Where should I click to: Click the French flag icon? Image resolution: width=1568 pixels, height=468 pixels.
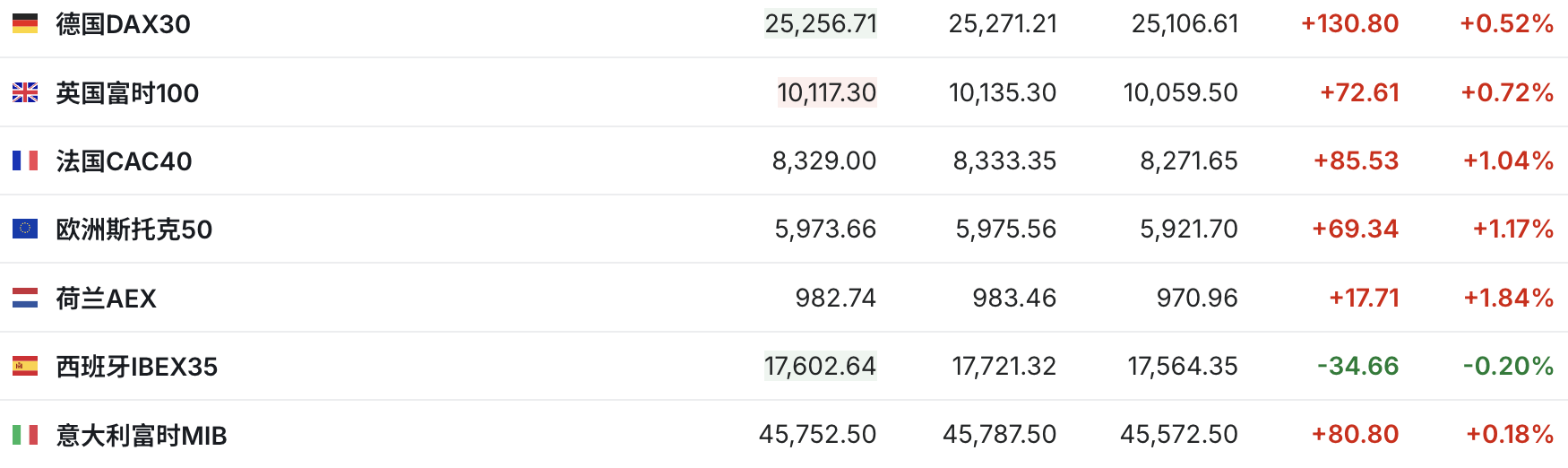pos(25,160)
